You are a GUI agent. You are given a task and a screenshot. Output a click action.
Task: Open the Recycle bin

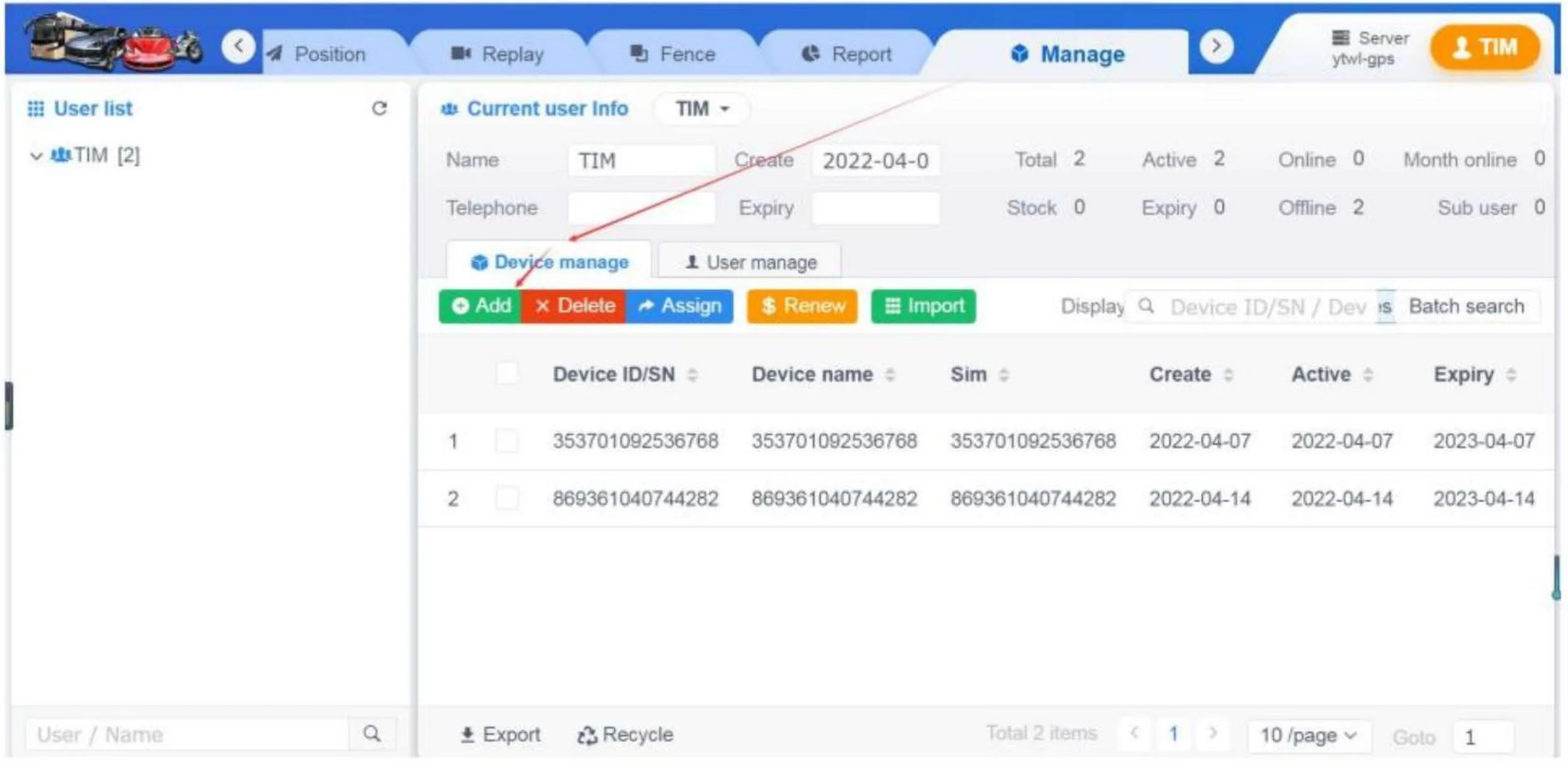click(x=624, y=735)
